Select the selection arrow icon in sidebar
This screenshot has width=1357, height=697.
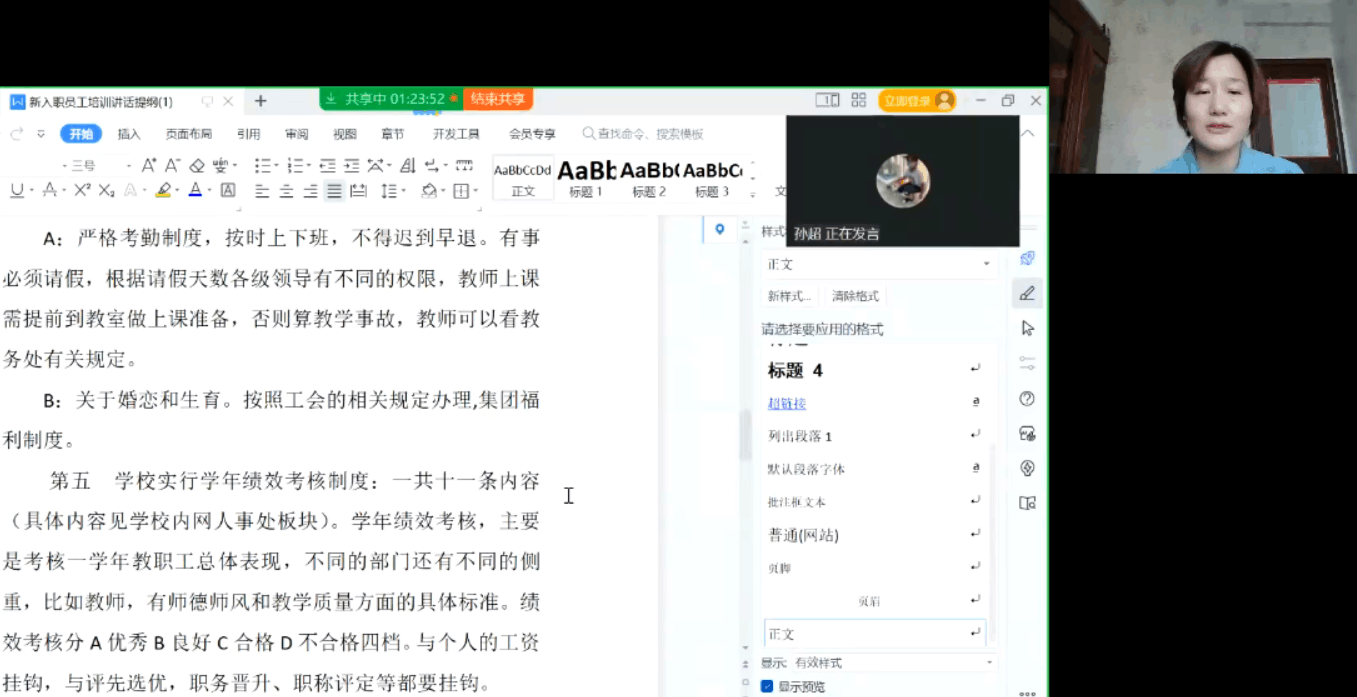pos(1027,328)
